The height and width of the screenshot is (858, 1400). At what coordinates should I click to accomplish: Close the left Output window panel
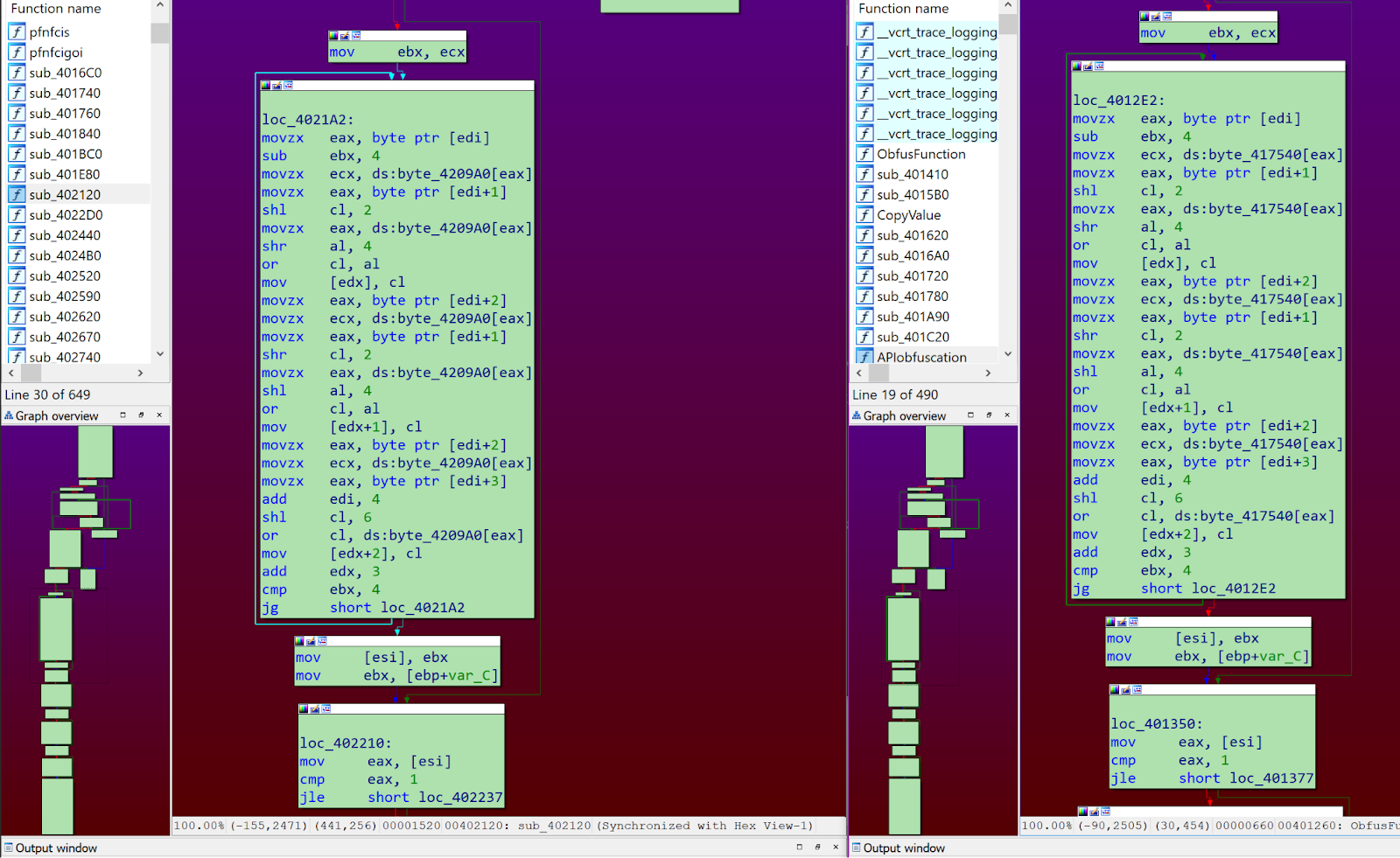click(x=836, y=847)
